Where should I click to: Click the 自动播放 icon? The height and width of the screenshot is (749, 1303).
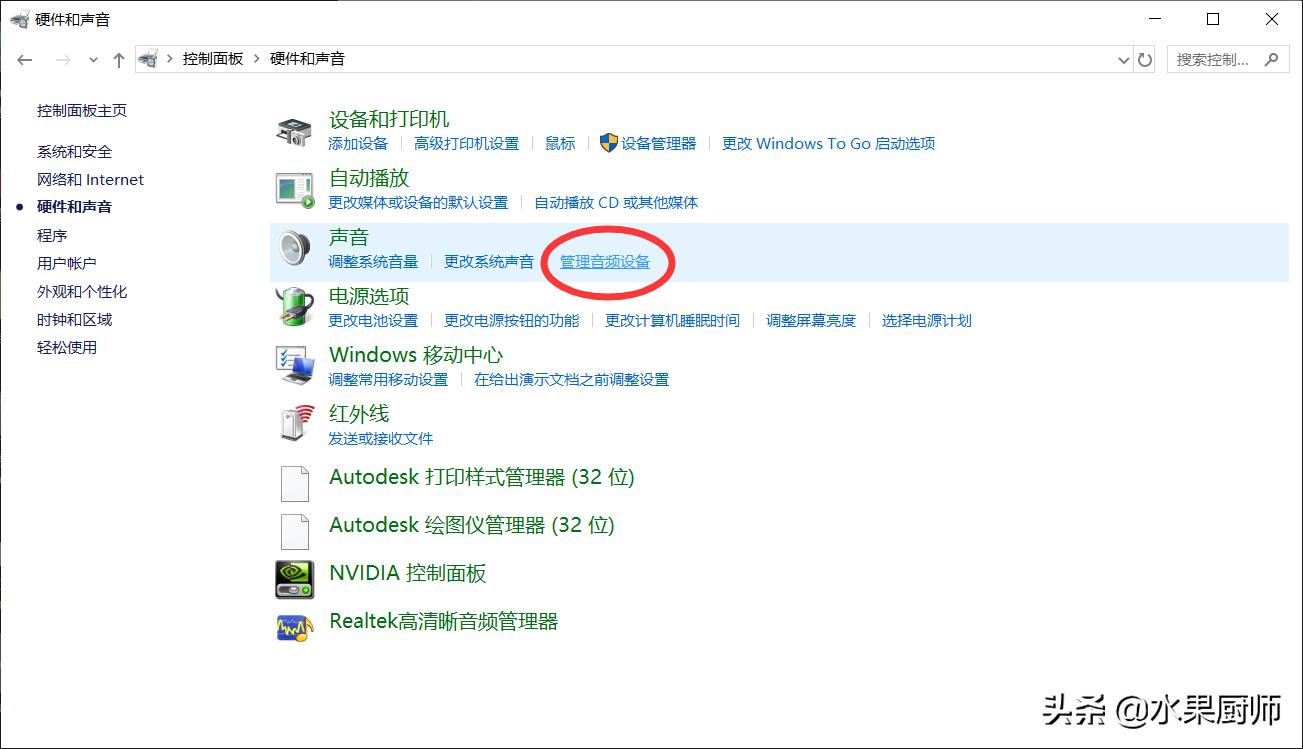pyautogui.click(x=294, y=191)
